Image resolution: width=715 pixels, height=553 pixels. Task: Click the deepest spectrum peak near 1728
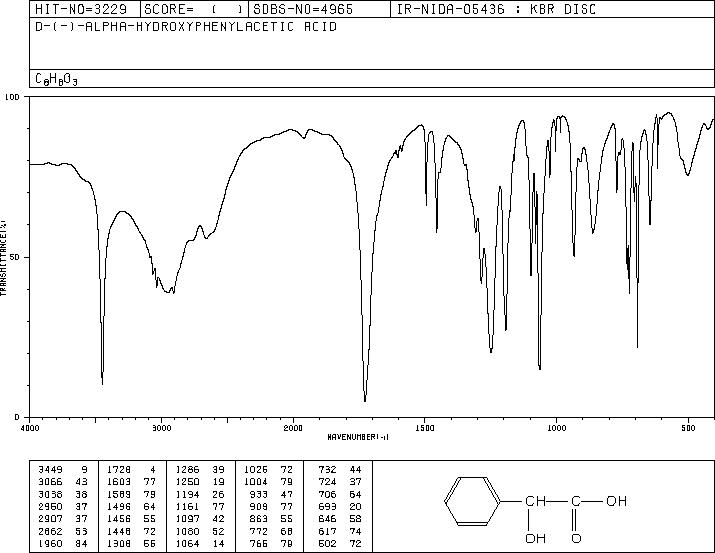pyautogui.click(x=365, y=399)
